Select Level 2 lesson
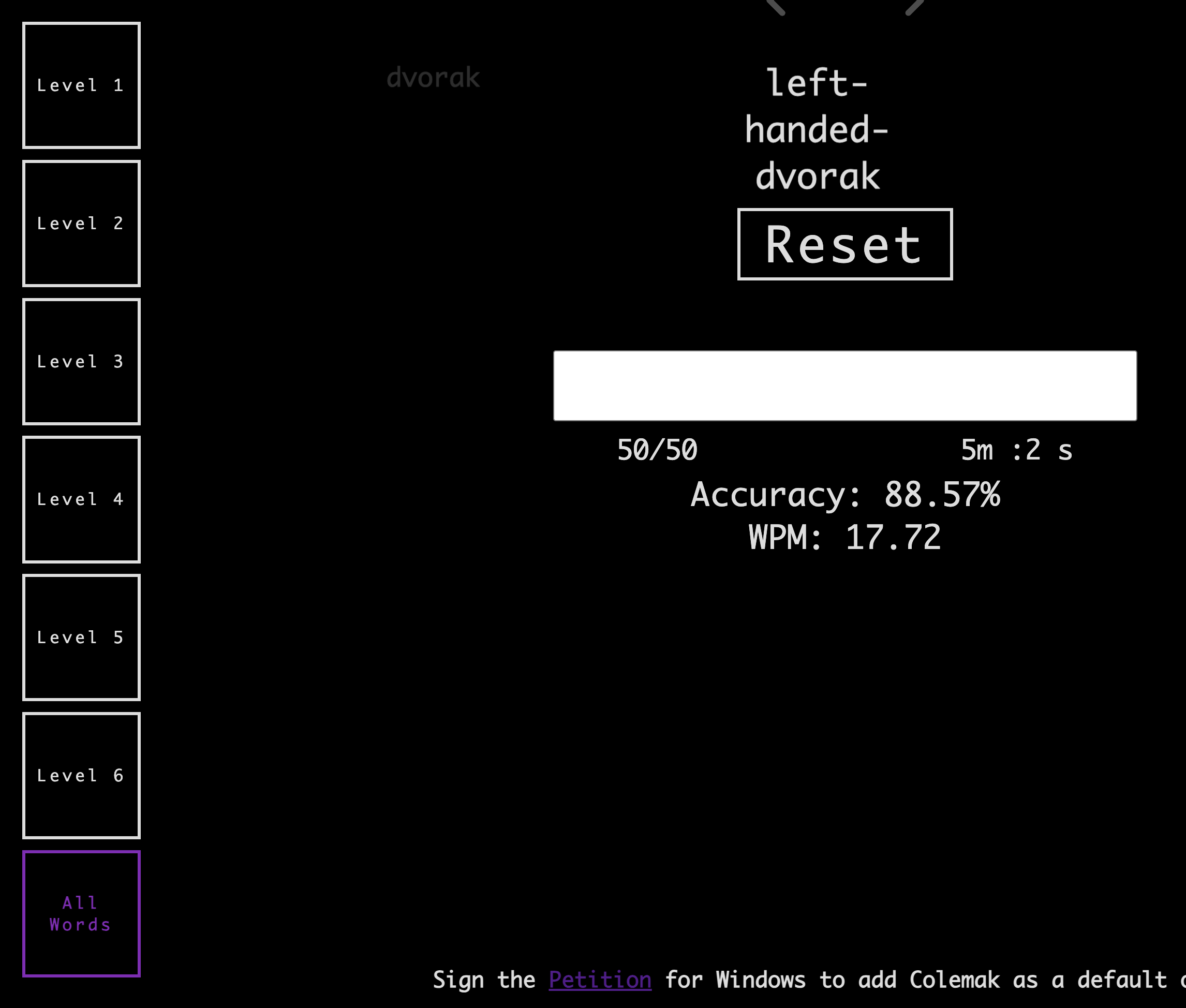1186x1008 pixels. point(81,224)
